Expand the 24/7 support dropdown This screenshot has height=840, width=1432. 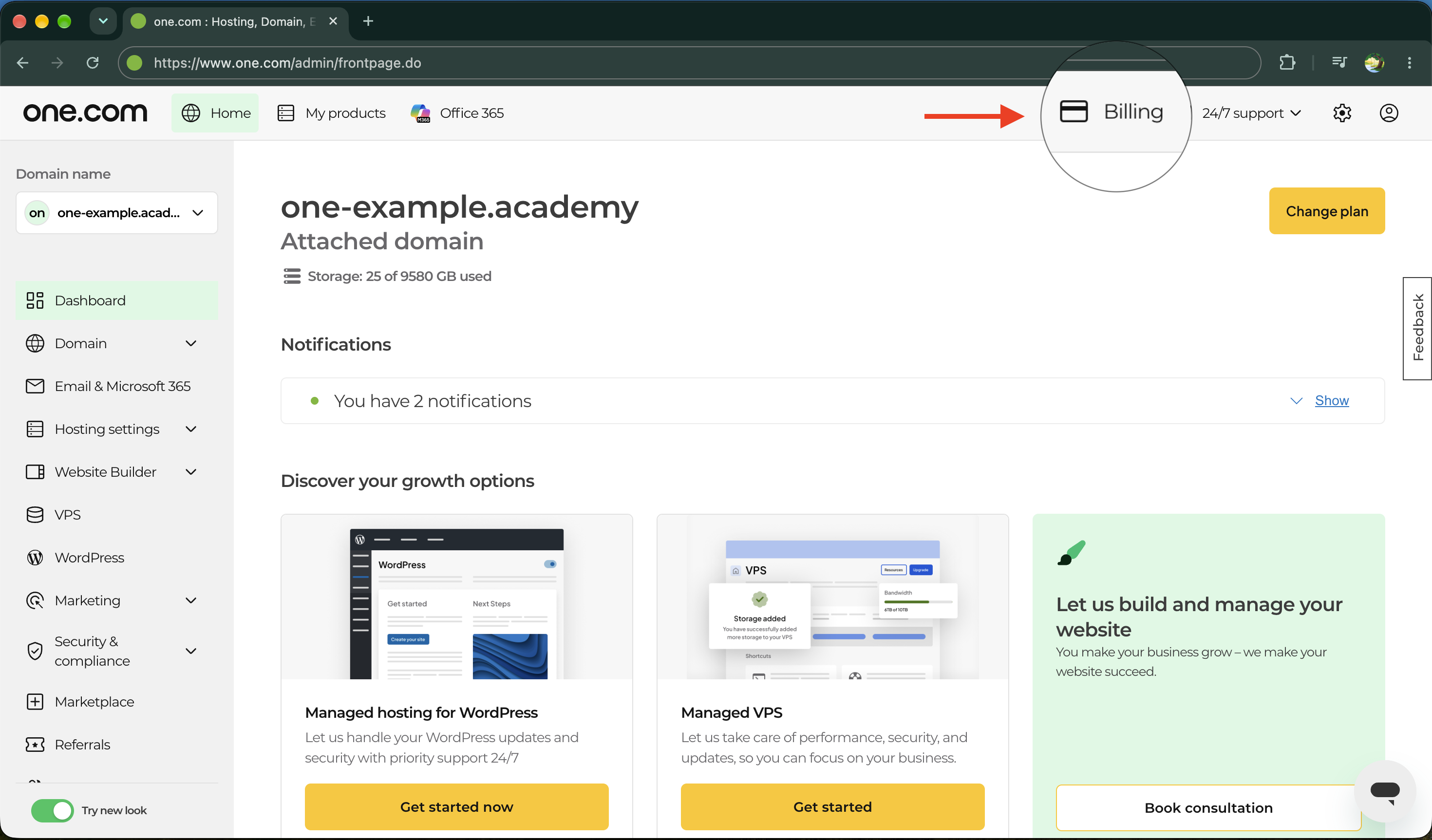[1252, 113]
